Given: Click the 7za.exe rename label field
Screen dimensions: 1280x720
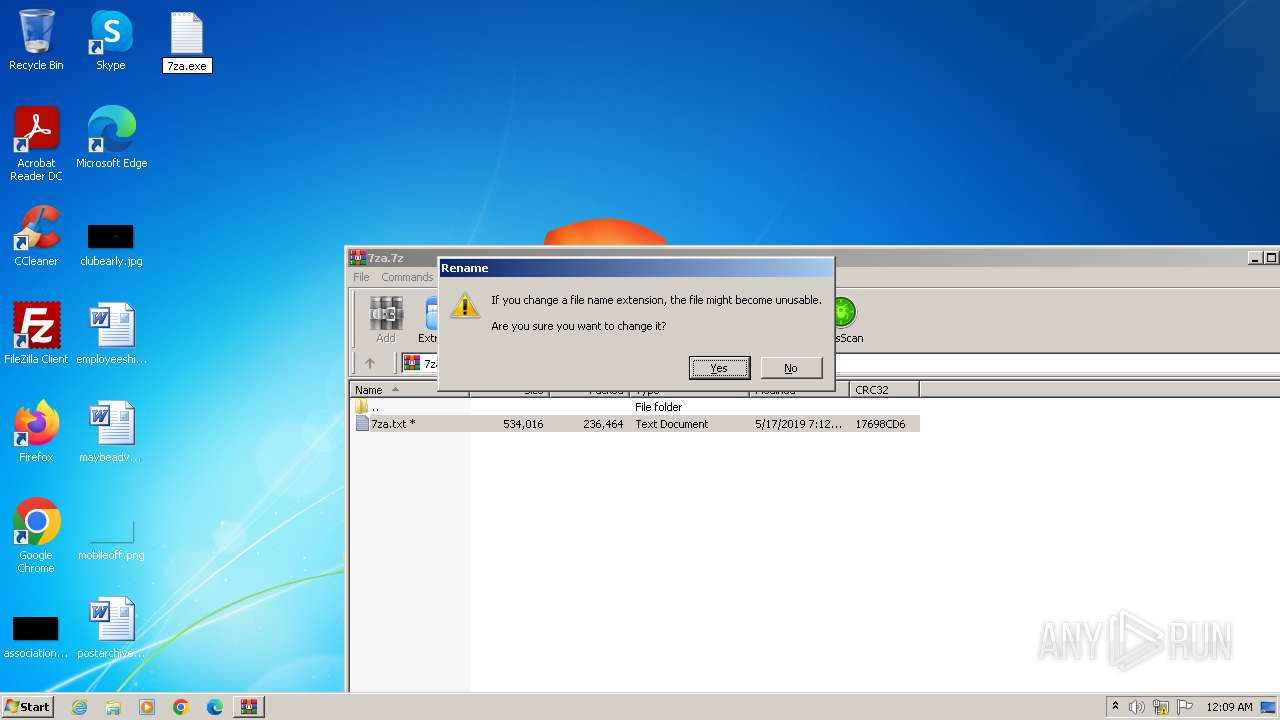Looking at the screenshot, I should tap(187, 66).
